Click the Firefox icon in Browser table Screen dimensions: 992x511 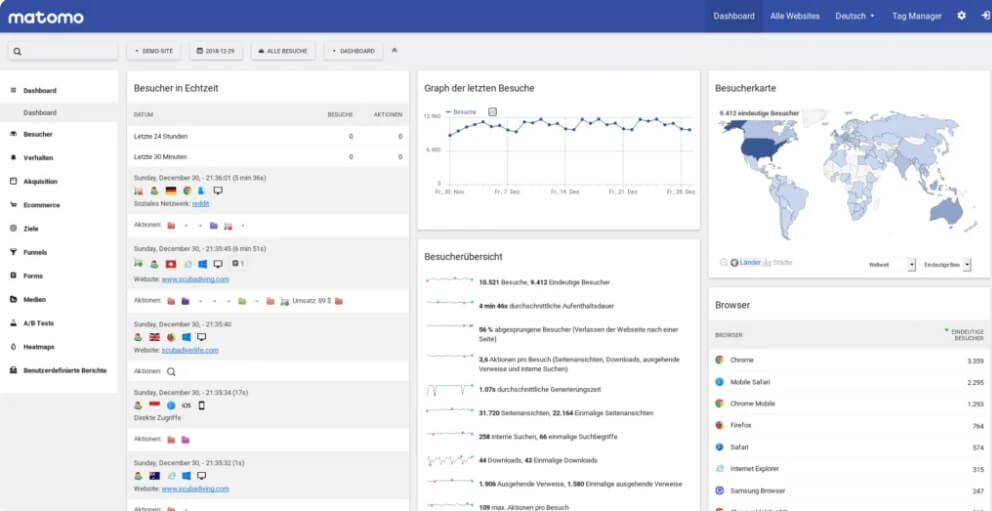pos(719,425)
